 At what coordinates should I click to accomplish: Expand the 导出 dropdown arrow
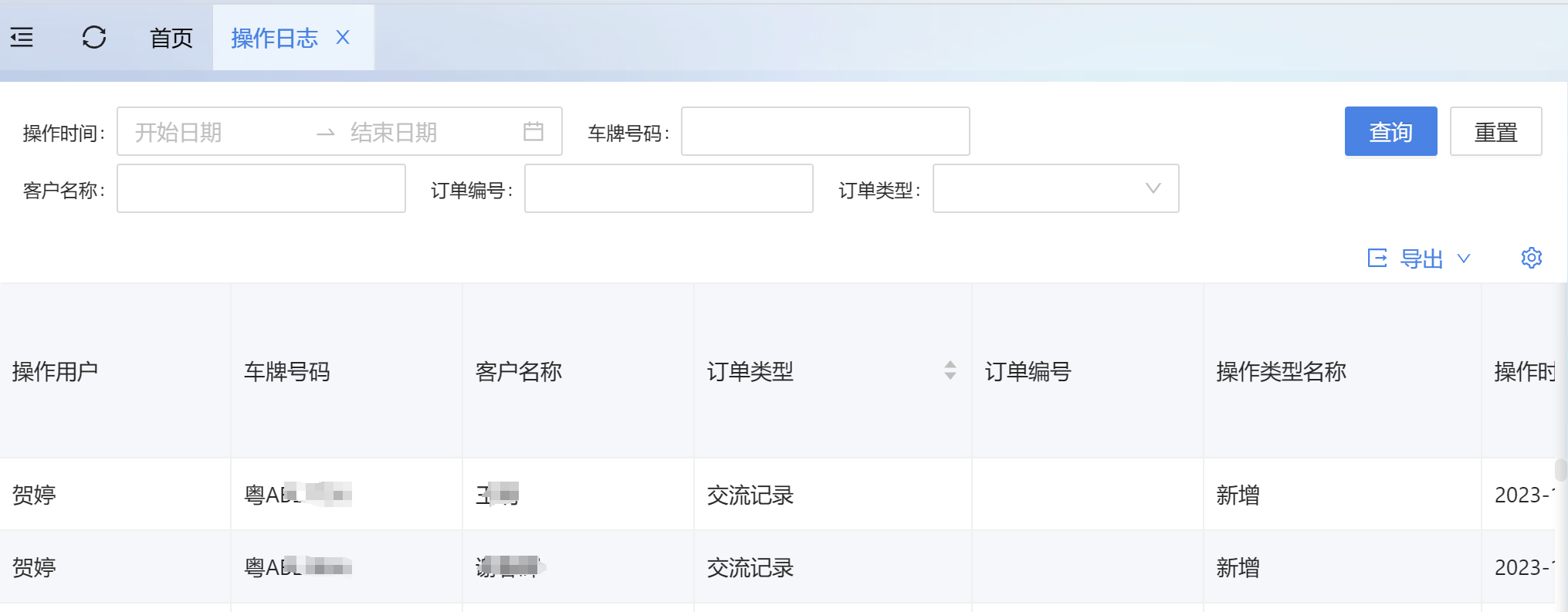pyautogui.click(x=1464, y=258)
